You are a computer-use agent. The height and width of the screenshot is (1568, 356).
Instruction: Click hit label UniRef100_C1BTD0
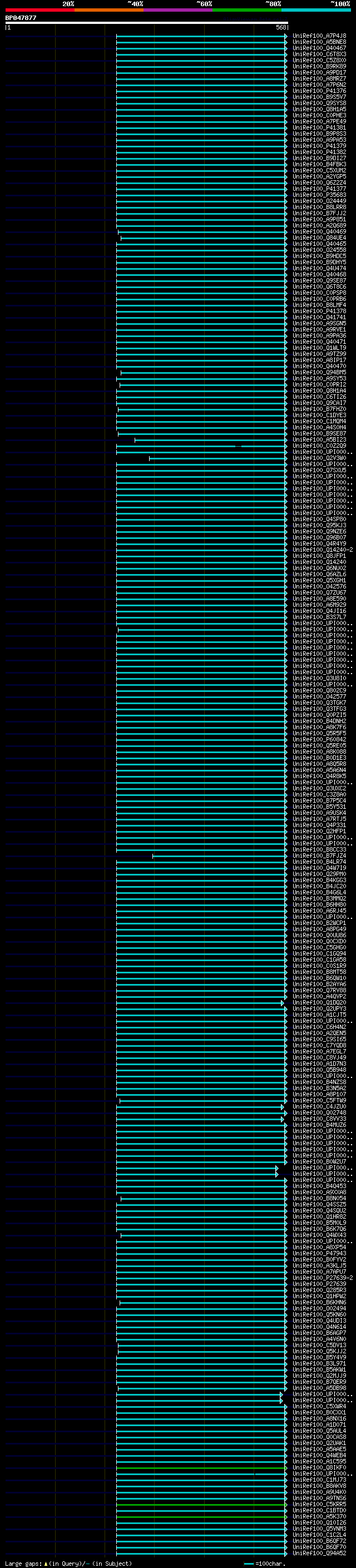click(x=319, y=1511)
